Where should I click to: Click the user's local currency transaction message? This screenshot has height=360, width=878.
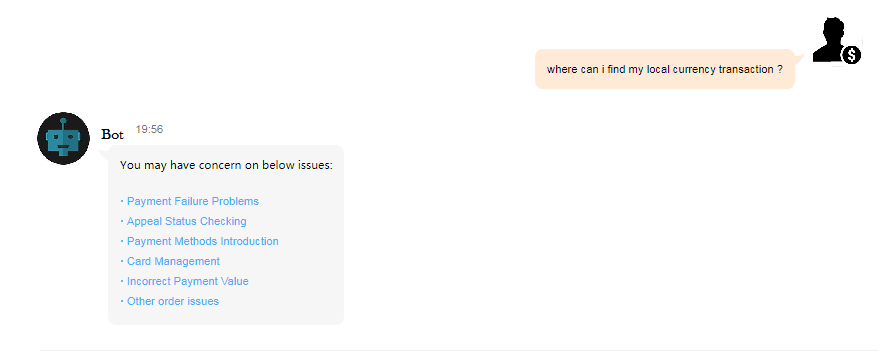(x=665, y=69)
